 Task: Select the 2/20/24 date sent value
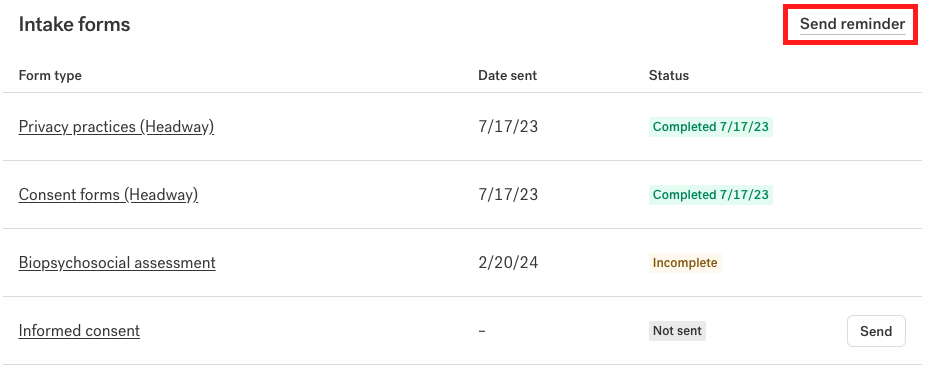click(508, 263)
